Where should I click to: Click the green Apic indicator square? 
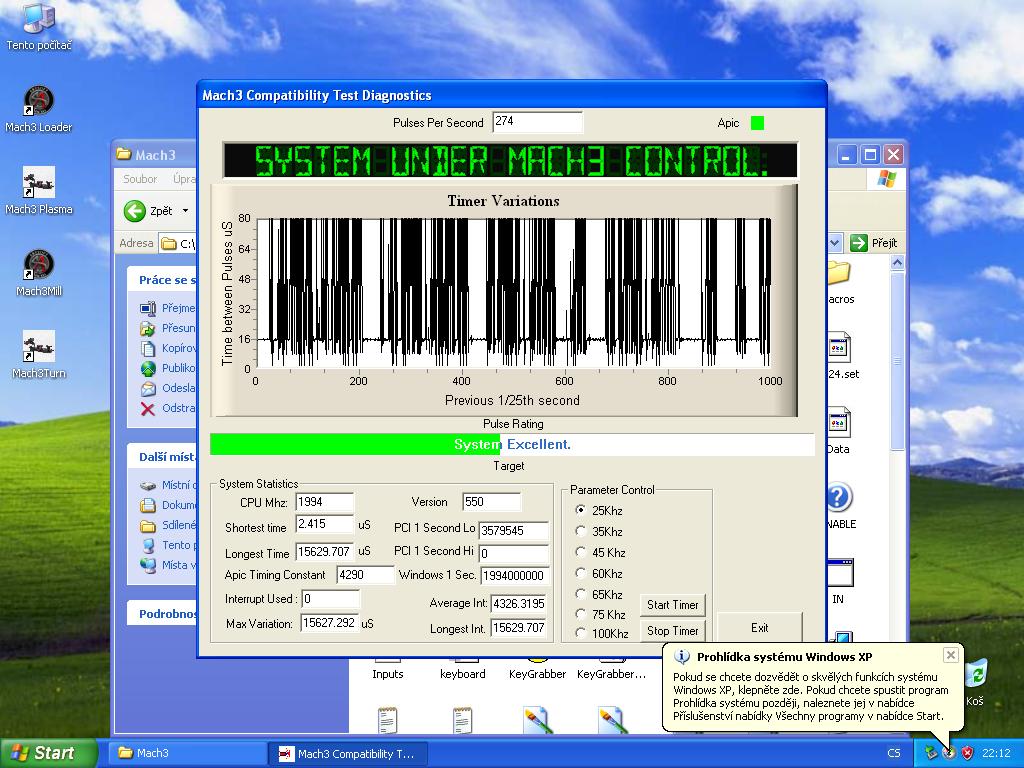tap(757, 123)
